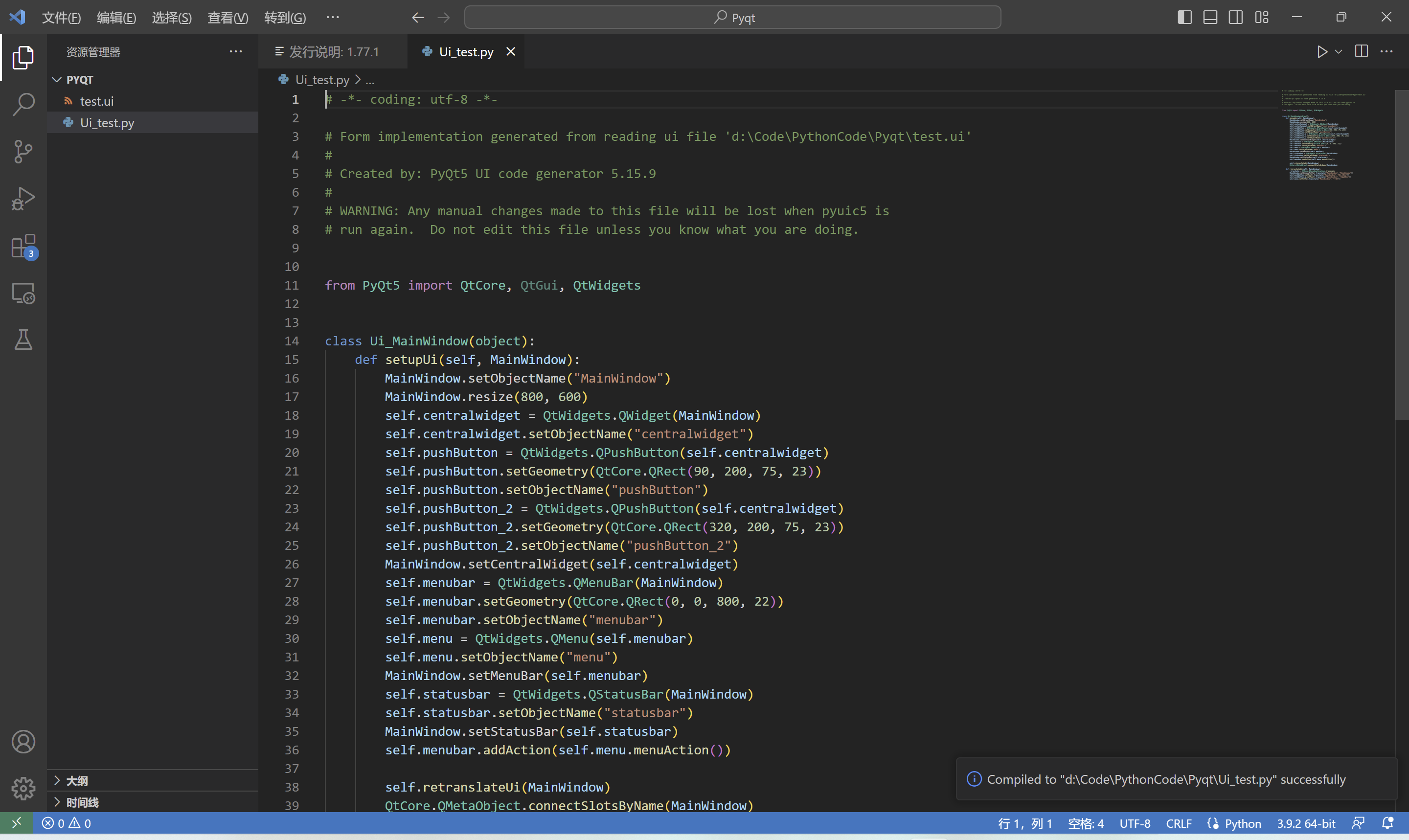The width and height of the screenshot is (1409, 840).
Task: Click the '# -*- coding: utf-8 -*-' line
Action: pyautogui.click(x=411, y=99)
